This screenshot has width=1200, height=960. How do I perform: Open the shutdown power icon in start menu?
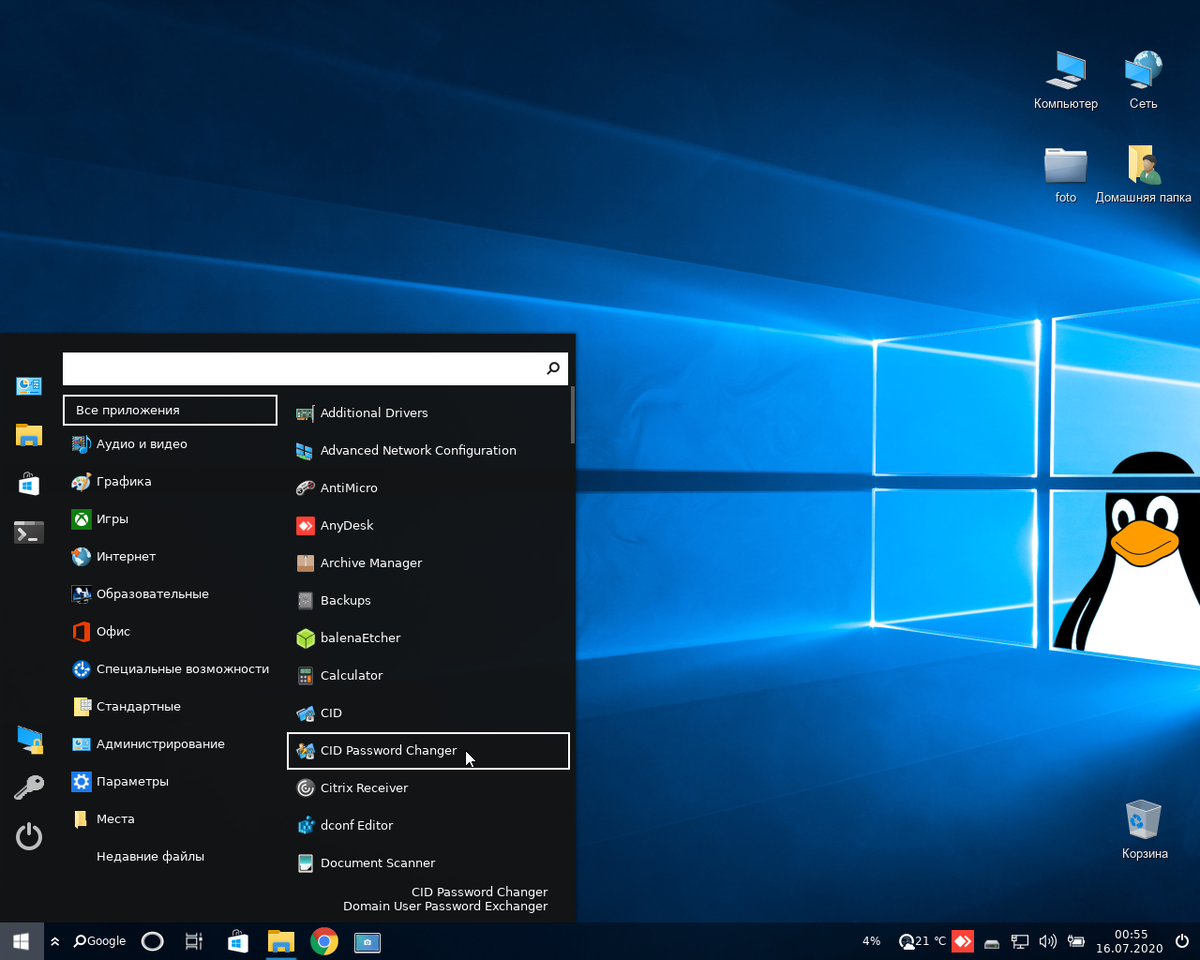pos(28,837)
